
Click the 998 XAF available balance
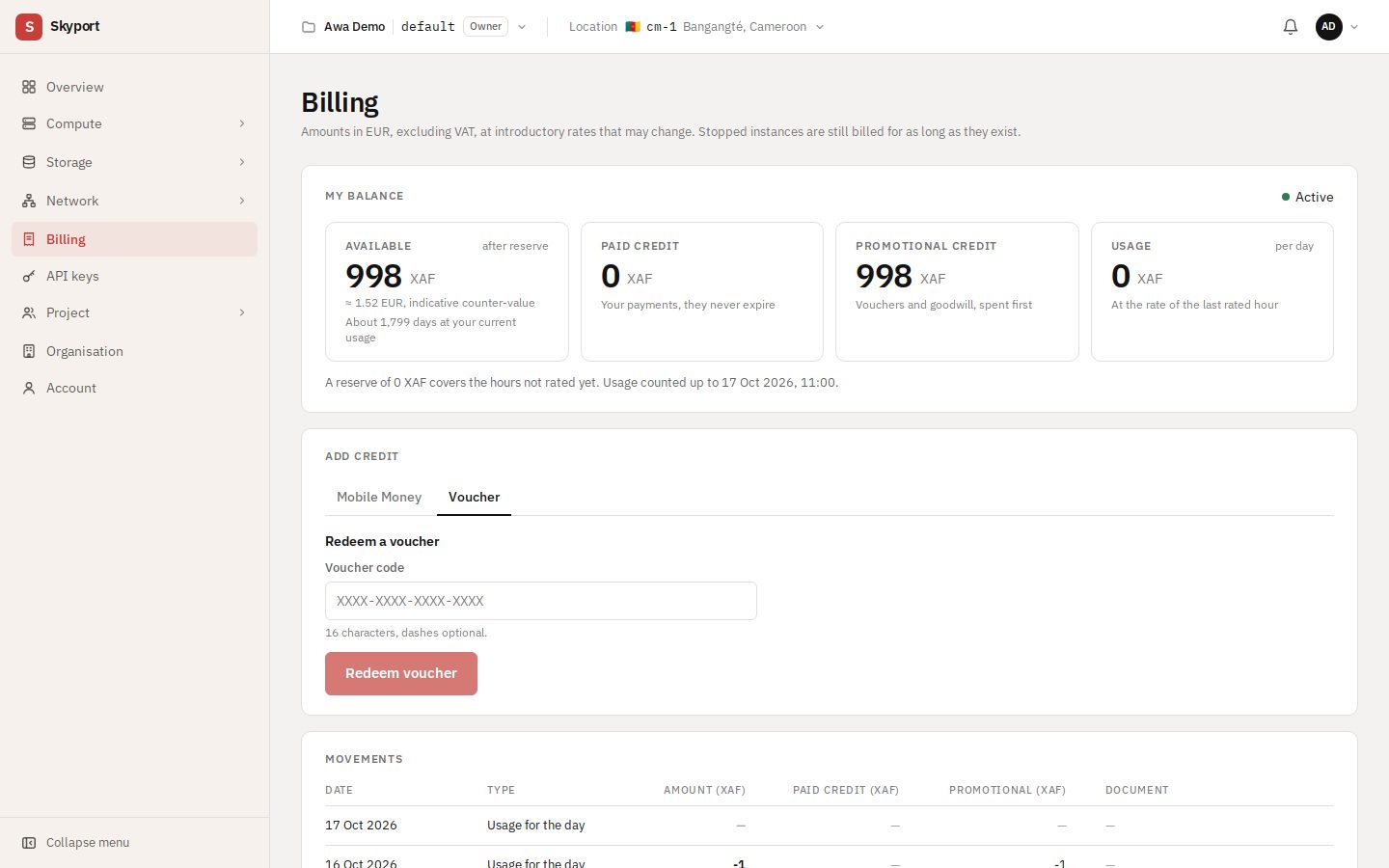(x=391, y=276)
